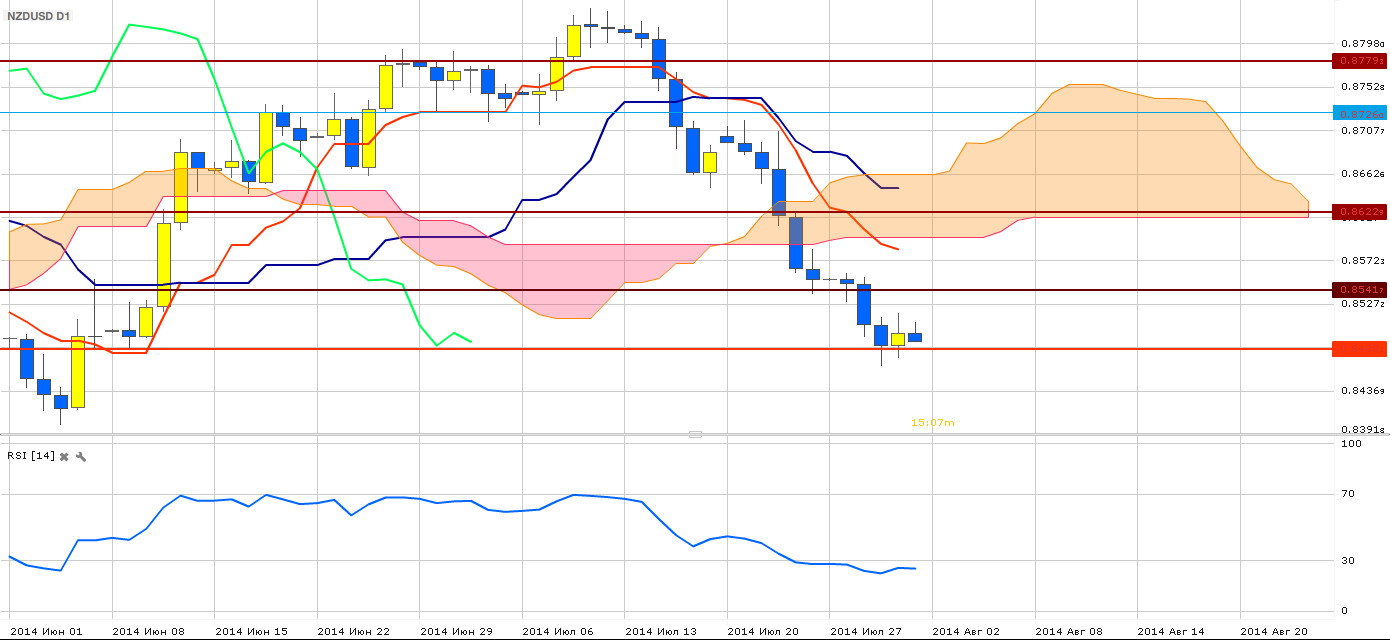Click the 2014 Июл 06 date label

558,631
